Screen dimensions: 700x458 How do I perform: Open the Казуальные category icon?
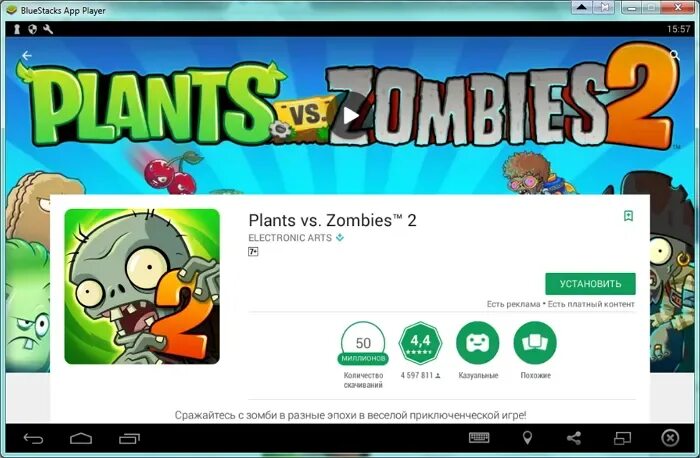[x=478, y=343]
